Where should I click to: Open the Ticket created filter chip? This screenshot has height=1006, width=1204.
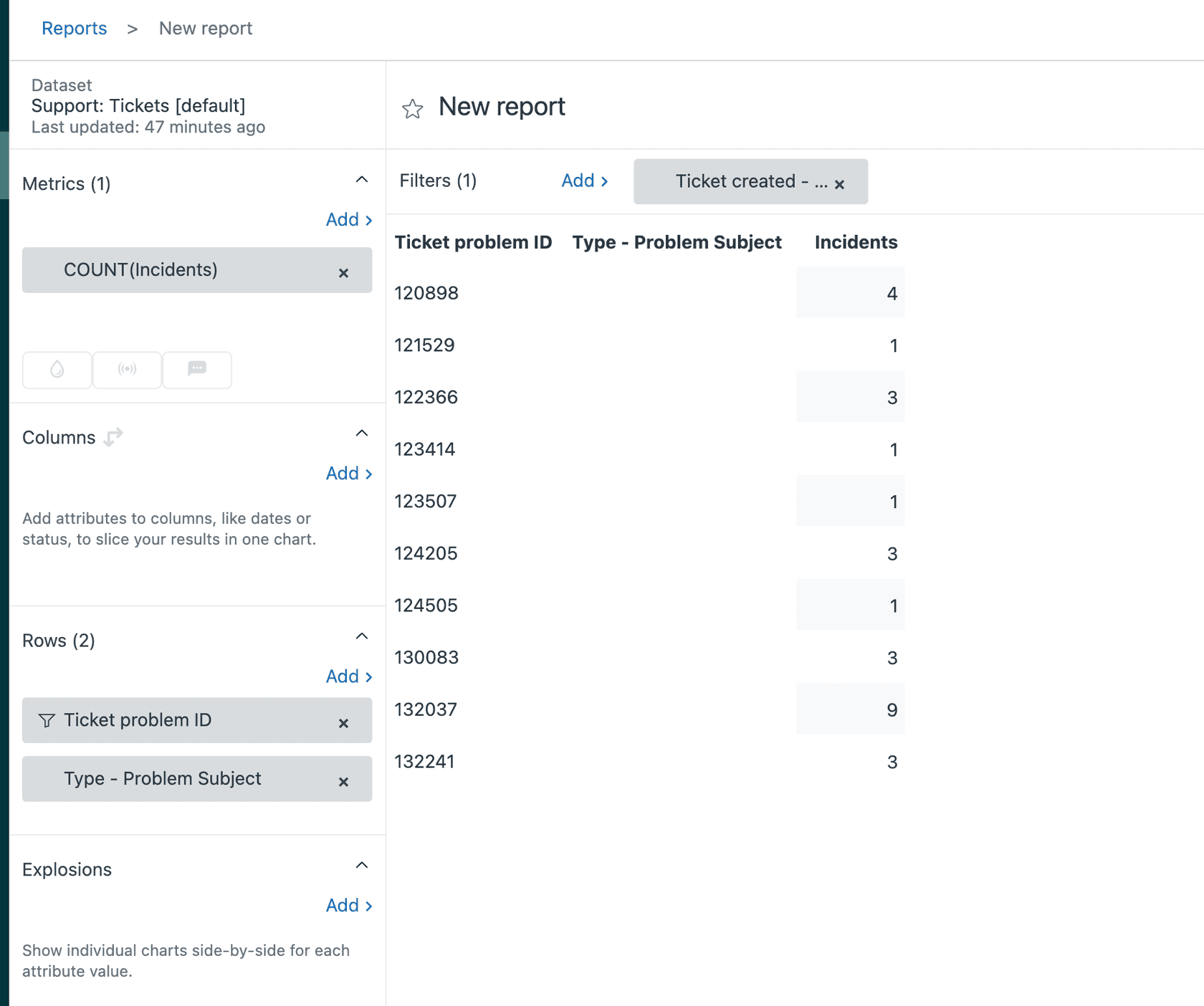738,181
